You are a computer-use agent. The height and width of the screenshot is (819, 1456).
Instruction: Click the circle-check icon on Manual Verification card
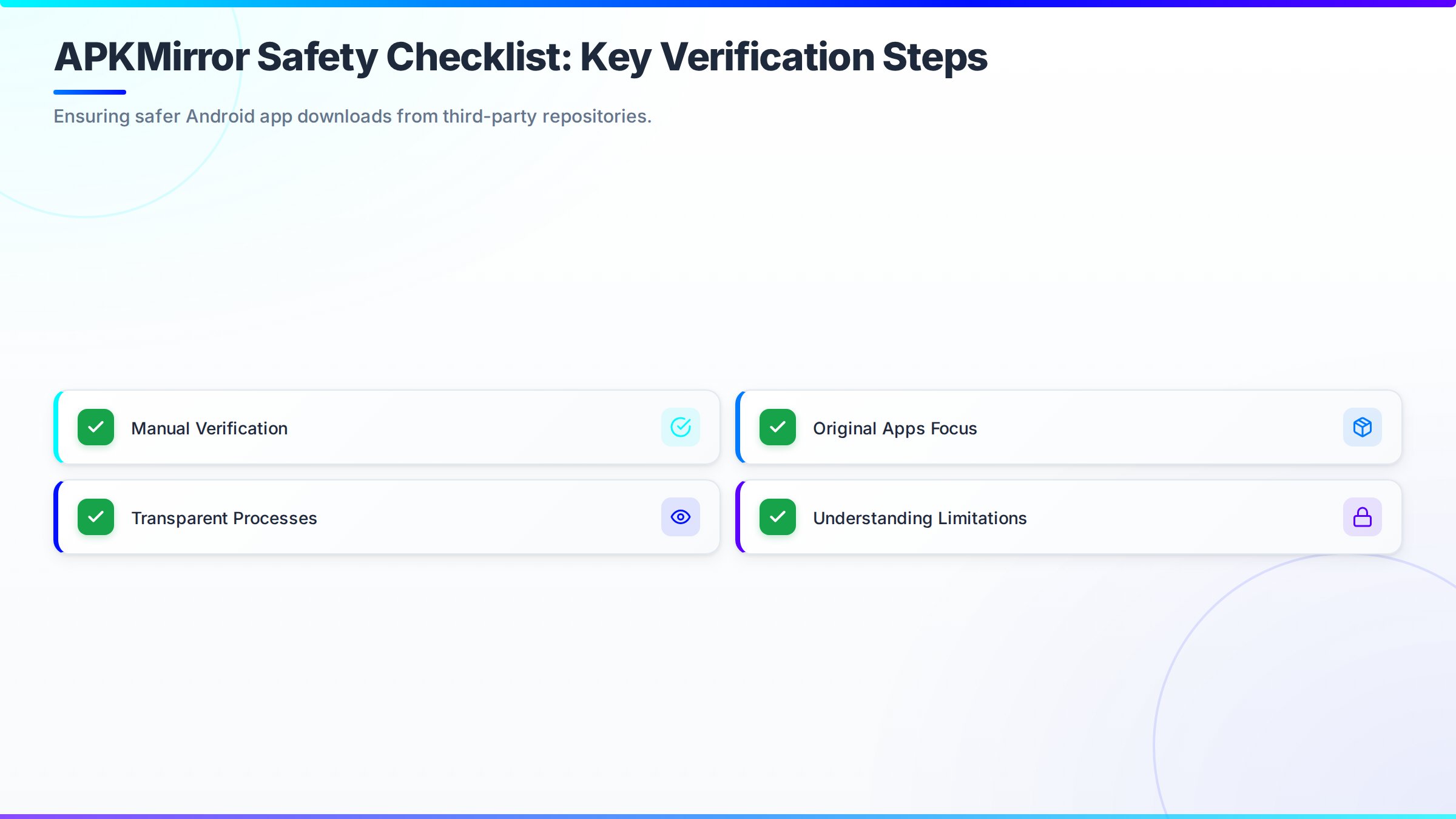680,427
